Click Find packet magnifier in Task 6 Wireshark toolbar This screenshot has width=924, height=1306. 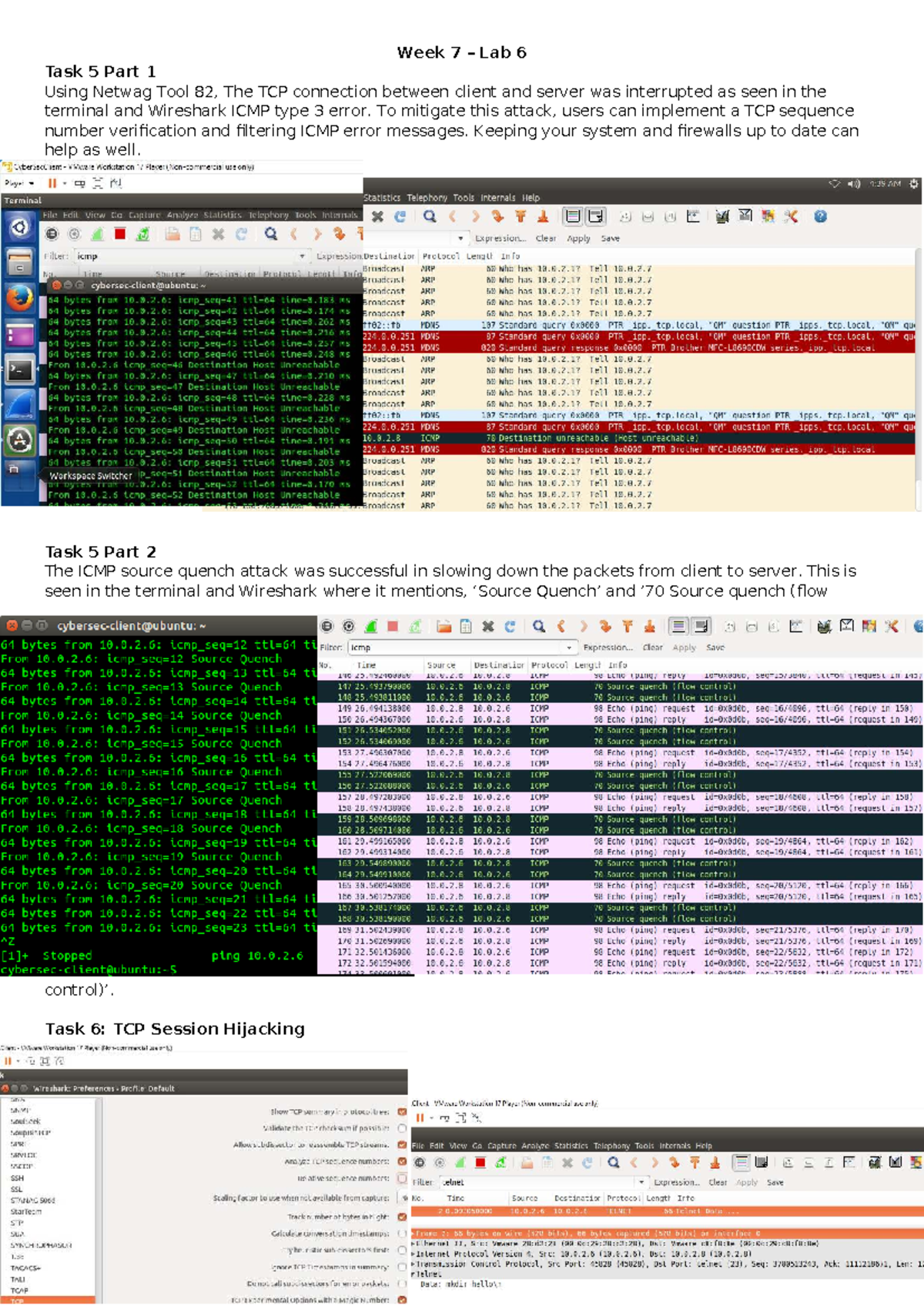point(613,1163)
